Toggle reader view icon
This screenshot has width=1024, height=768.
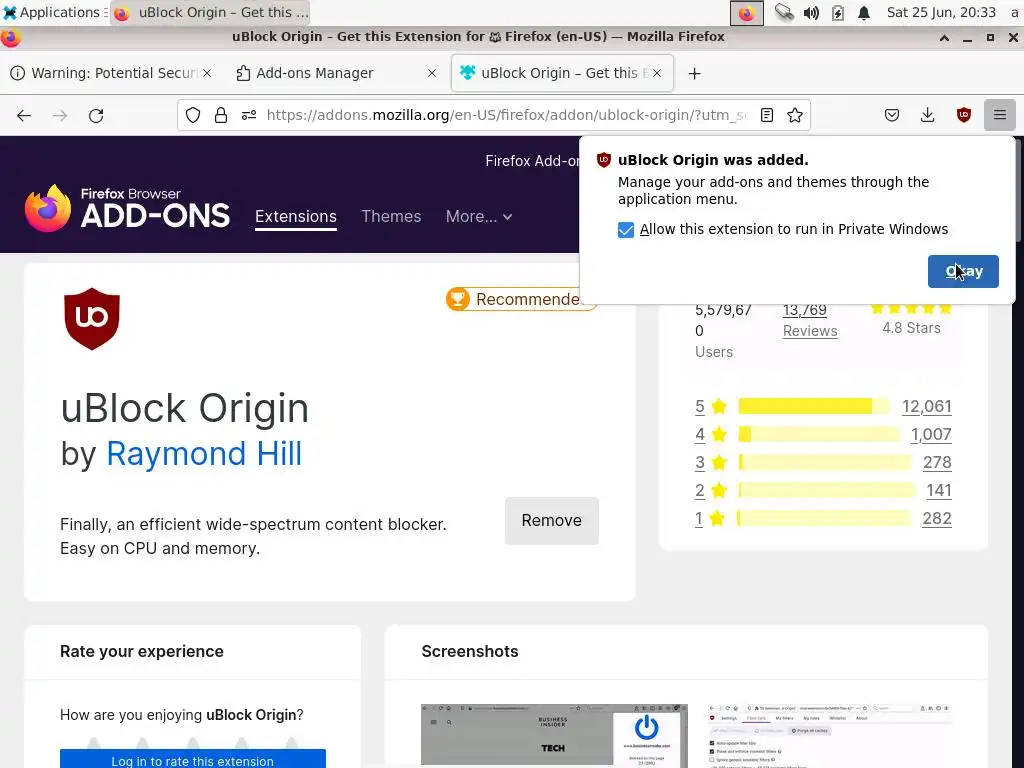point(767,116)
